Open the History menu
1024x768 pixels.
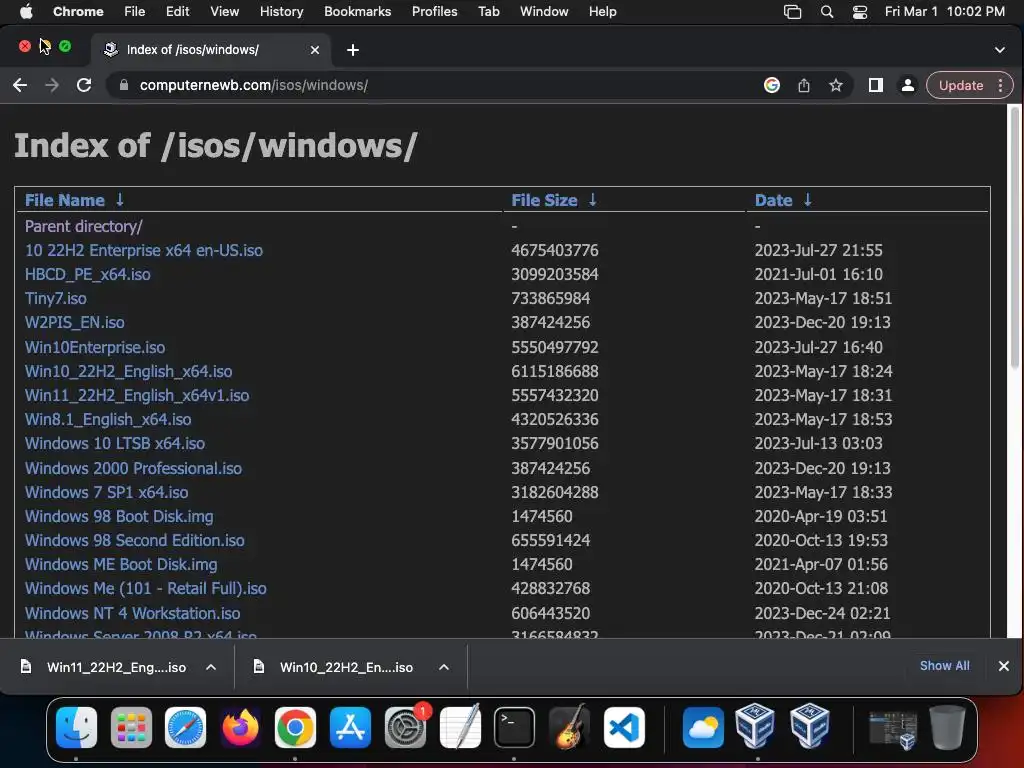(x=281, y=11)
